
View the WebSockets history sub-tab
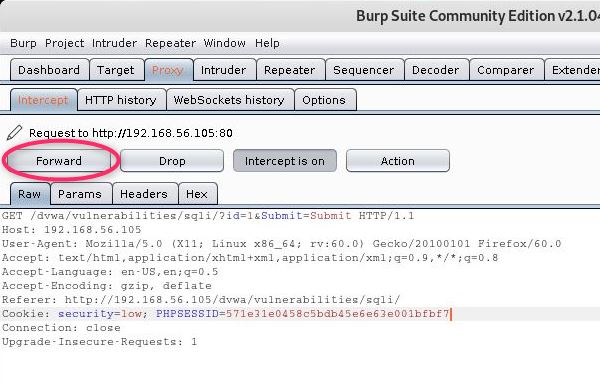(x=230, y=100)
